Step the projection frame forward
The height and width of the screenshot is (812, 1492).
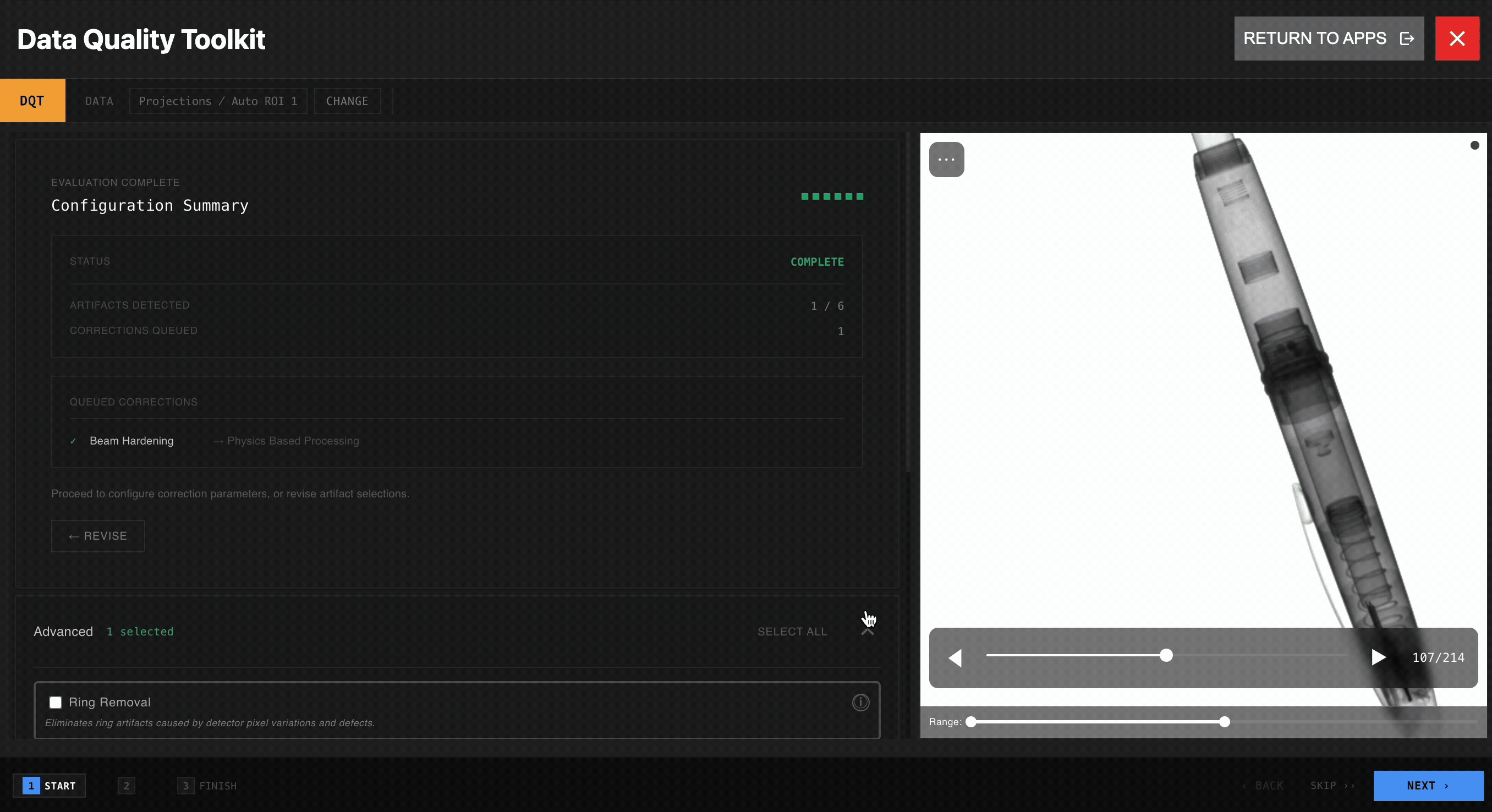(x=1378, y=657)
